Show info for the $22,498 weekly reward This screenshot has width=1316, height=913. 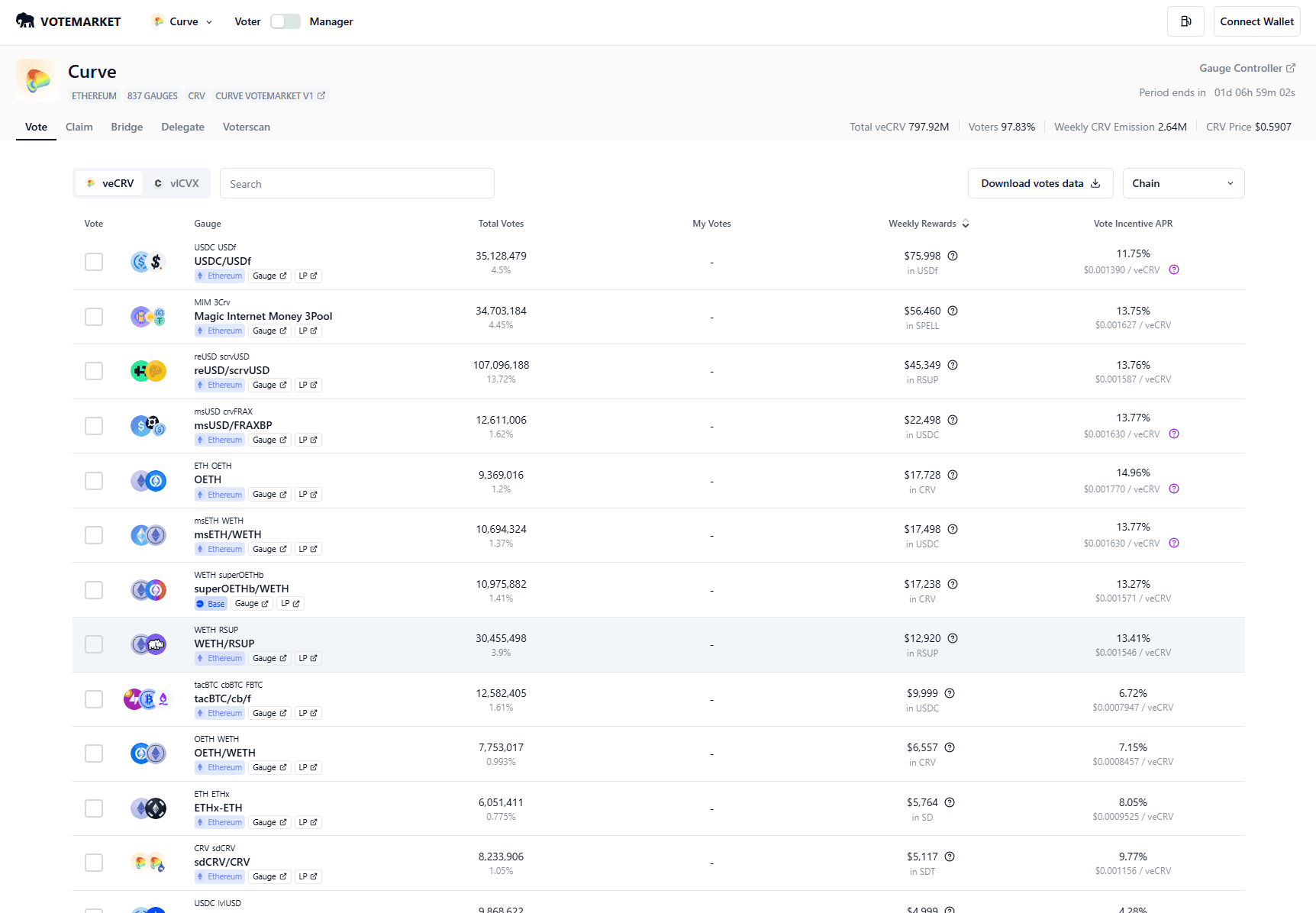[953, 420]
